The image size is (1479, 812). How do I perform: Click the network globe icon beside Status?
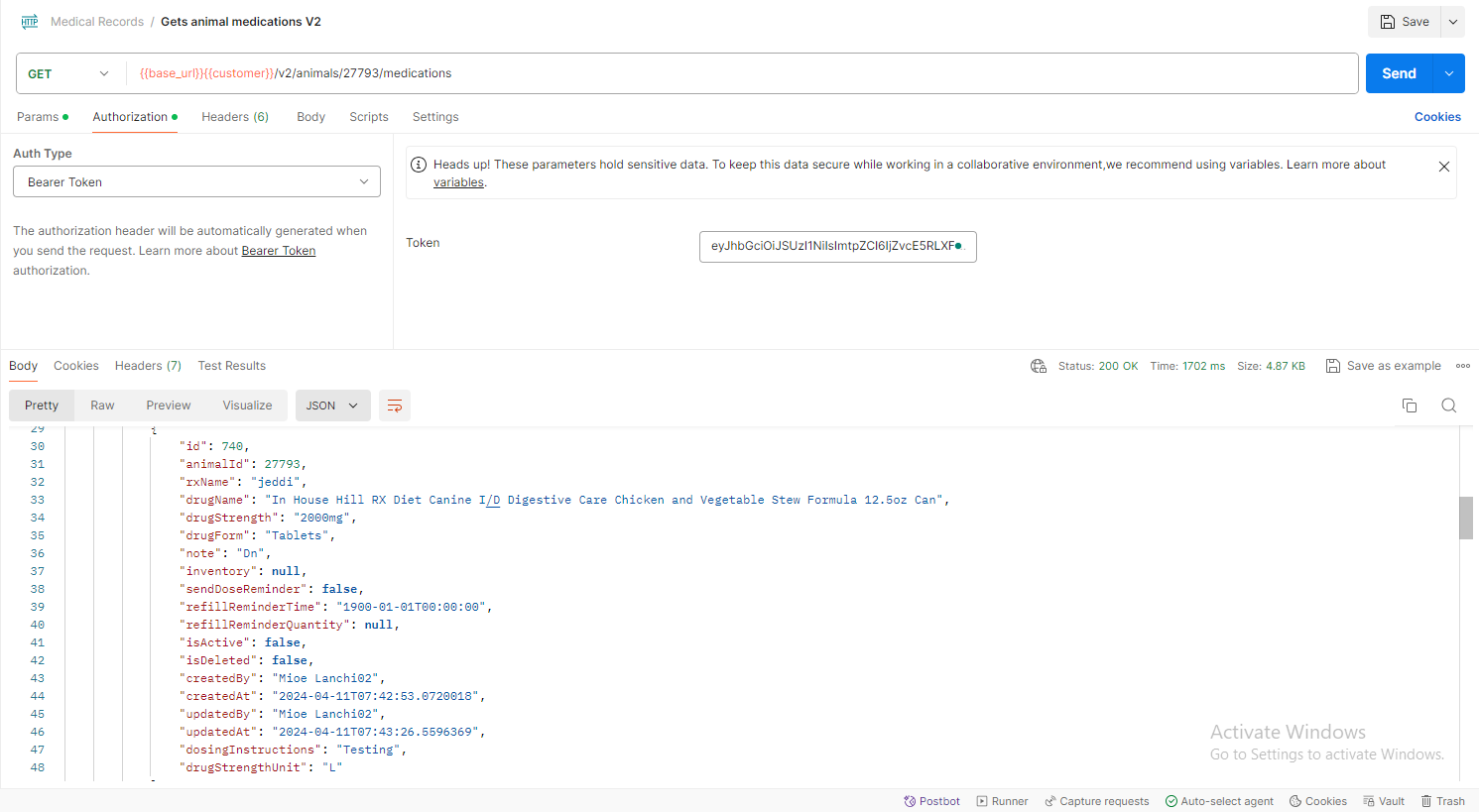coord(1039,366)
